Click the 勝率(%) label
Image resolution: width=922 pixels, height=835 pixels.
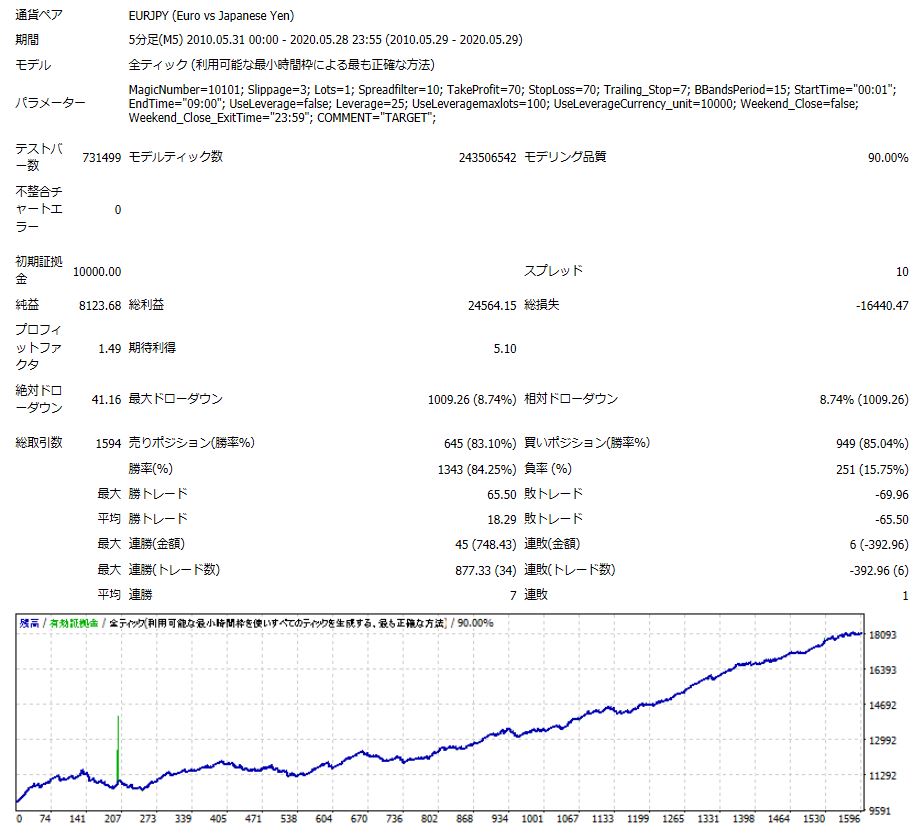pyautogui.click(x=151, y=469)
